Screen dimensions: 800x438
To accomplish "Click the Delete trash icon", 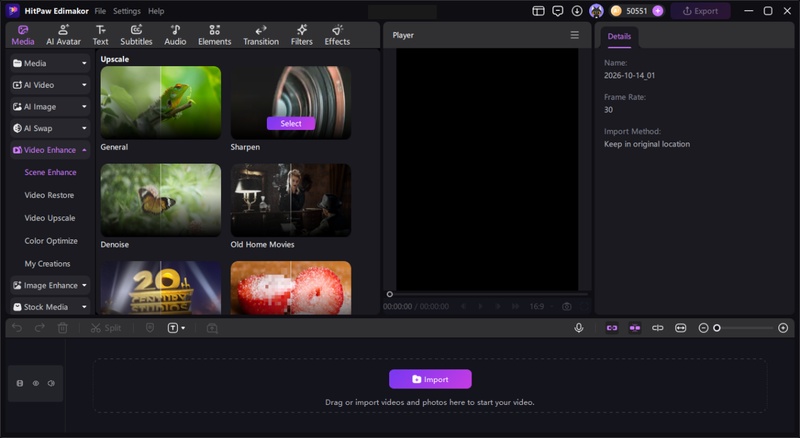I will pyautogui.click(x=63, y=328).
